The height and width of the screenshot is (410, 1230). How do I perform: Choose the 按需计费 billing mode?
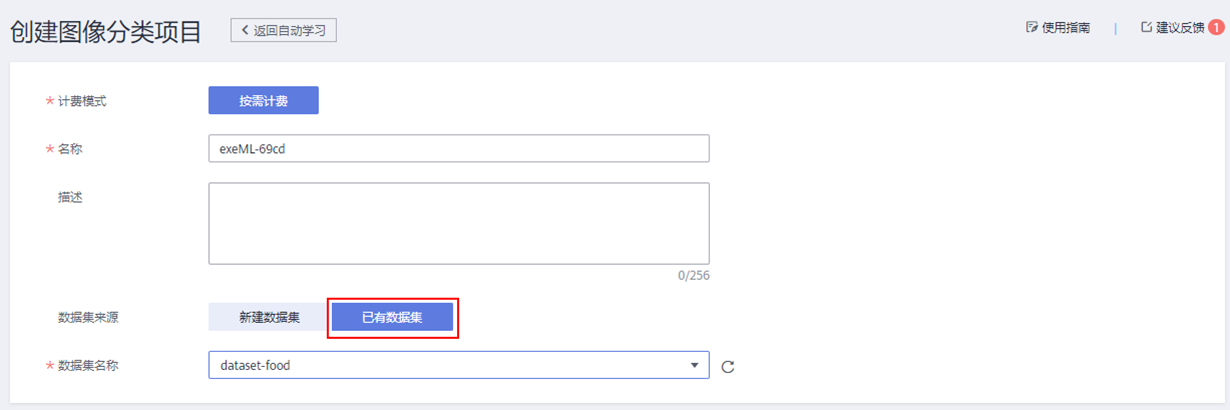(x=263, y=100)
